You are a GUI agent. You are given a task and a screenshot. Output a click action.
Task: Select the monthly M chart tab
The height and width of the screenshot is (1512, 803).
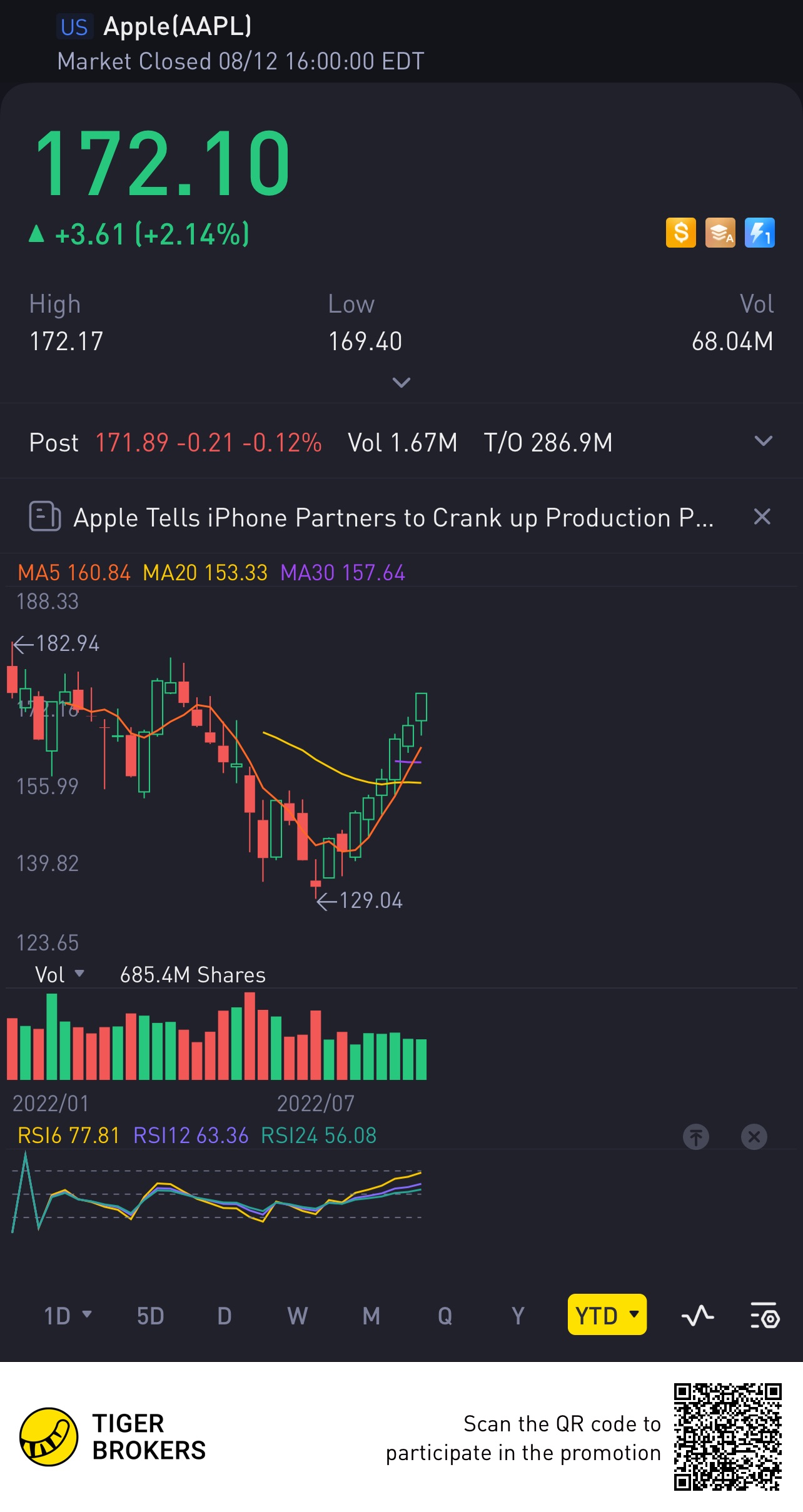click(371, 1316)
